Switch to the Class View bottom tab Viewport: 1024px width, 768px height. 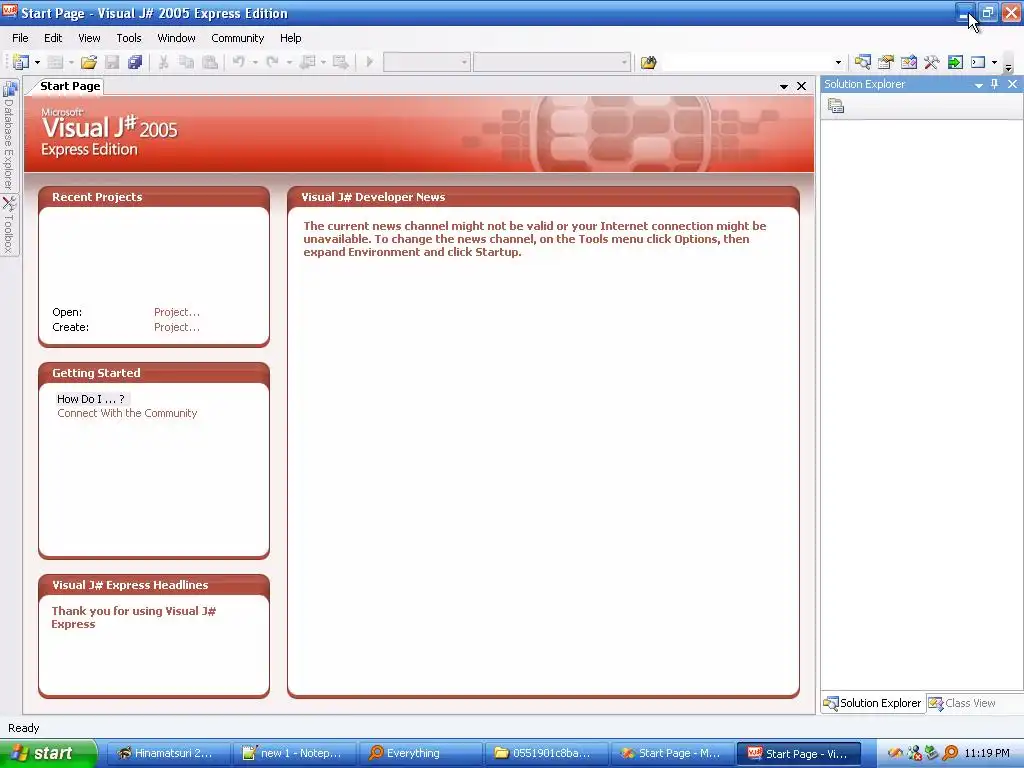(963, 703)
